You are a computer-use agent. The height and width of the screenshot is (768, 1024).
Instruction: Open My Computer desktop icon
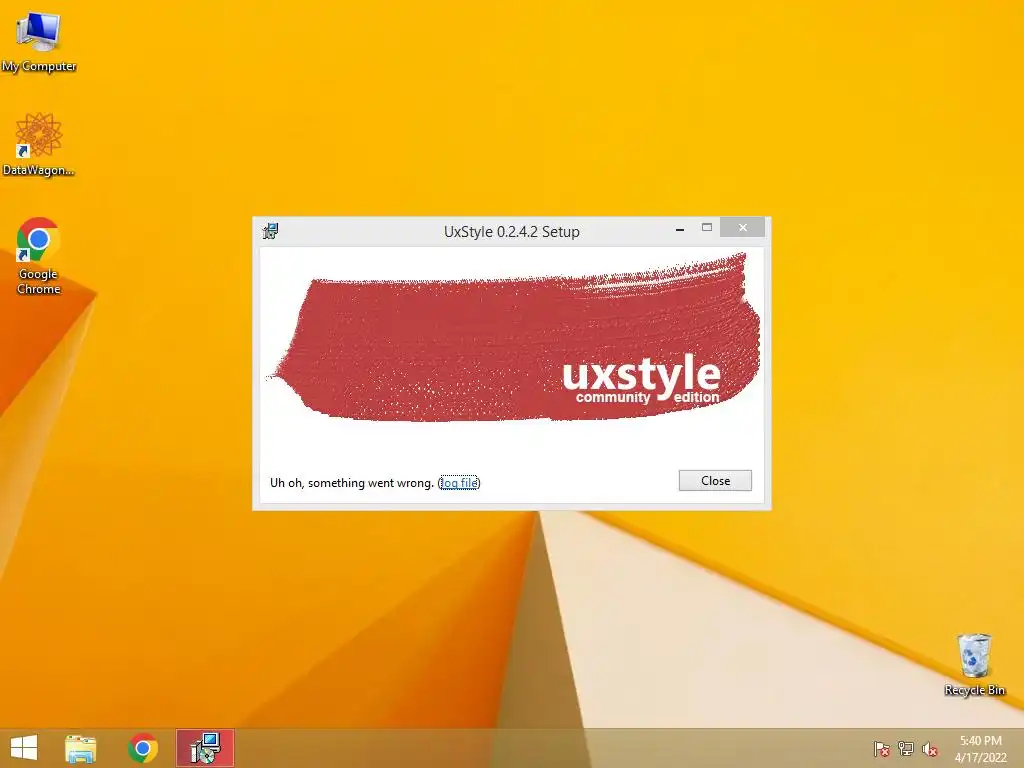(39, 41)
